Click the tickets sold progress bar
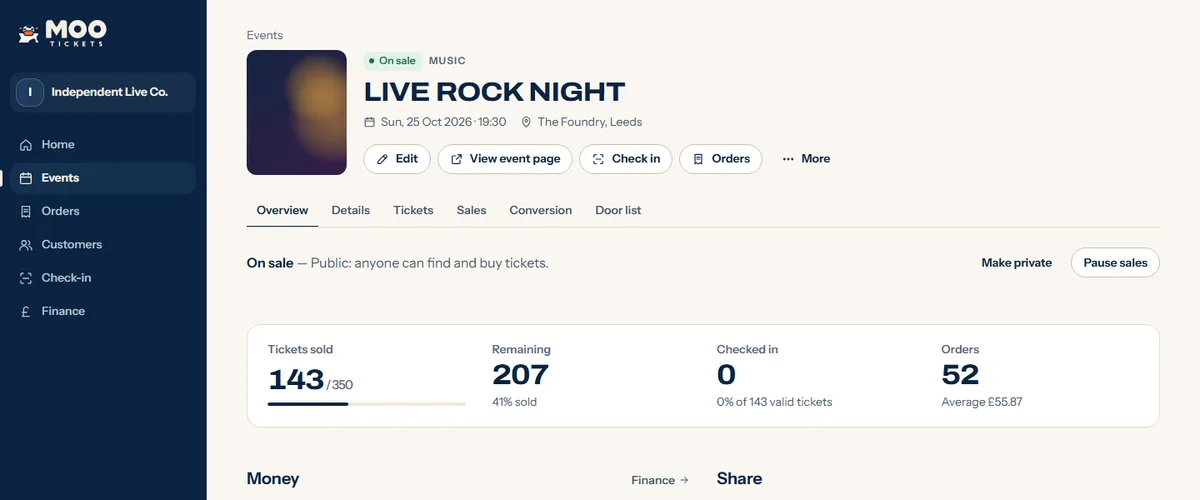This screenshot has height=500, width=1200. click(367, 404)
